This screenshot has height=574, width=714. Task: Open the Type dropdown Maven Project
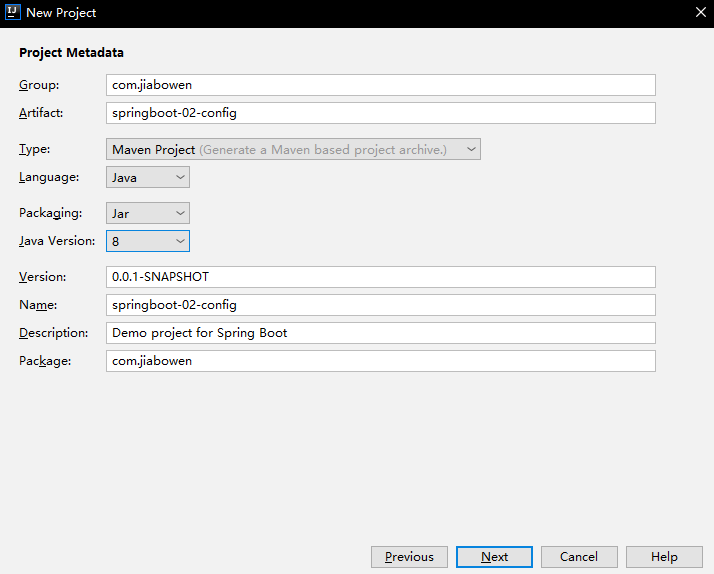point(293,149)
